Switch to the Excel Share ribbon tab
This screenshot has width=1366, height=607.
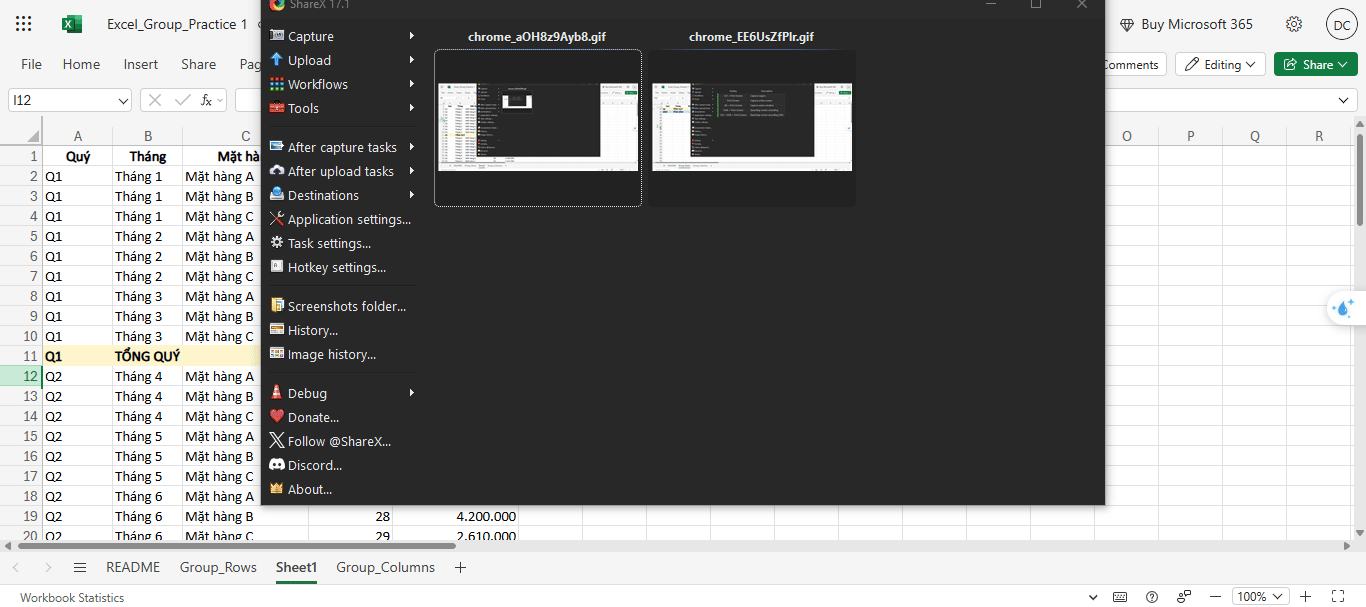click(x=199, y=64)
